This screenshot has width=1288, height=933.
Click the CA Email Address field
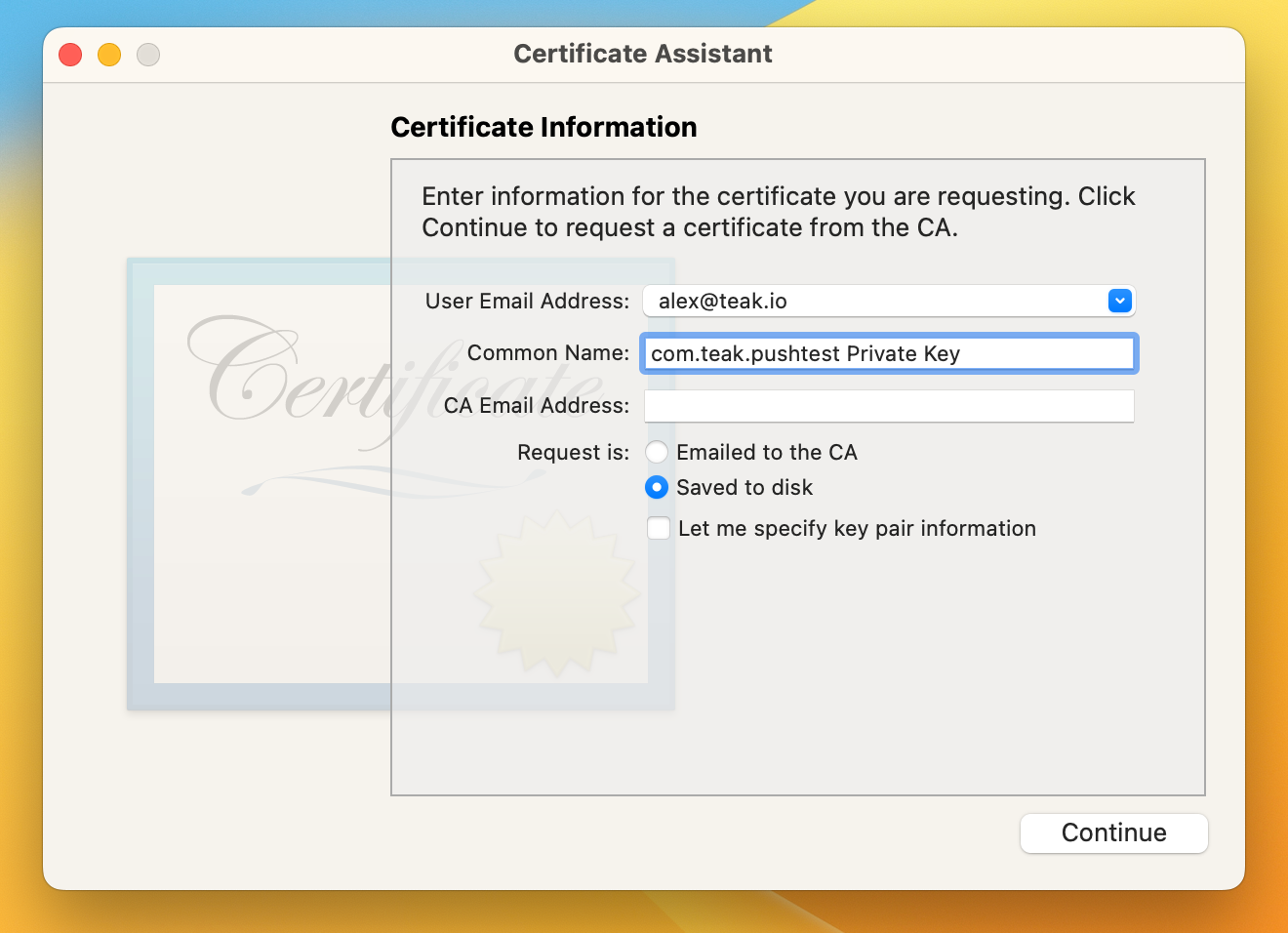tap(889, 406)
